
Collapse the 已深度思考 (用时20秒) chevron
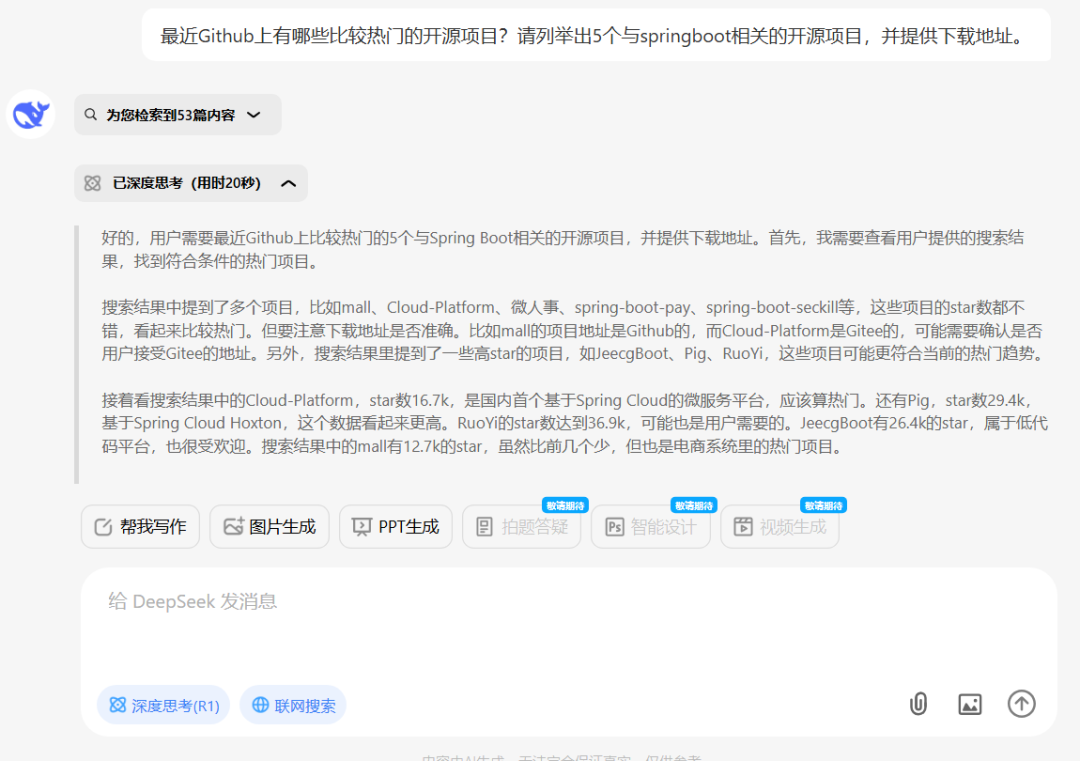[289, 183]
